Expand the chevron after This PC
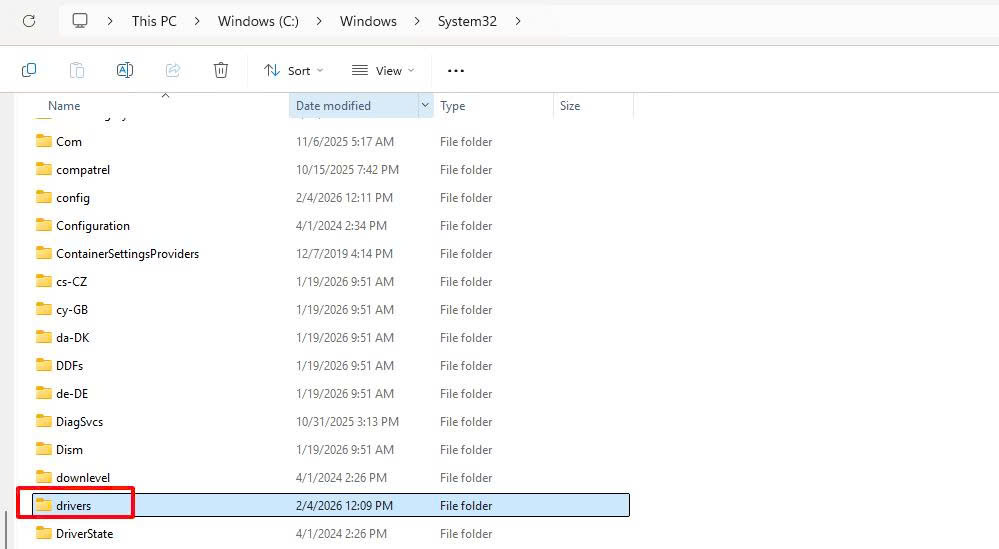The image size is (999, 549). pos(197,21)
